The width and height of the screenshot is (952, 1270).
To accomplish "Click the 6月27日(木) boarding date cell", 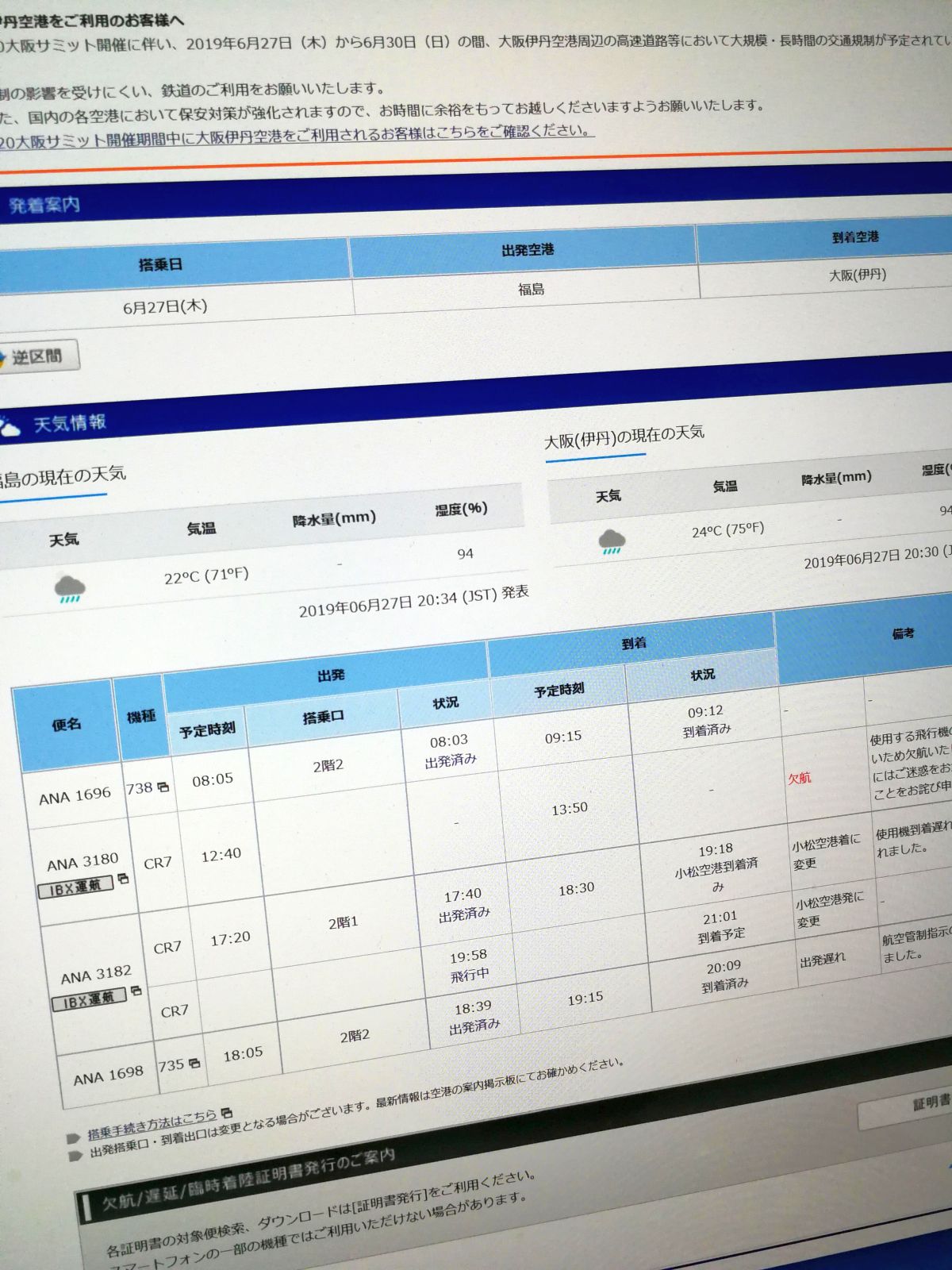I will tap(165, 306).
